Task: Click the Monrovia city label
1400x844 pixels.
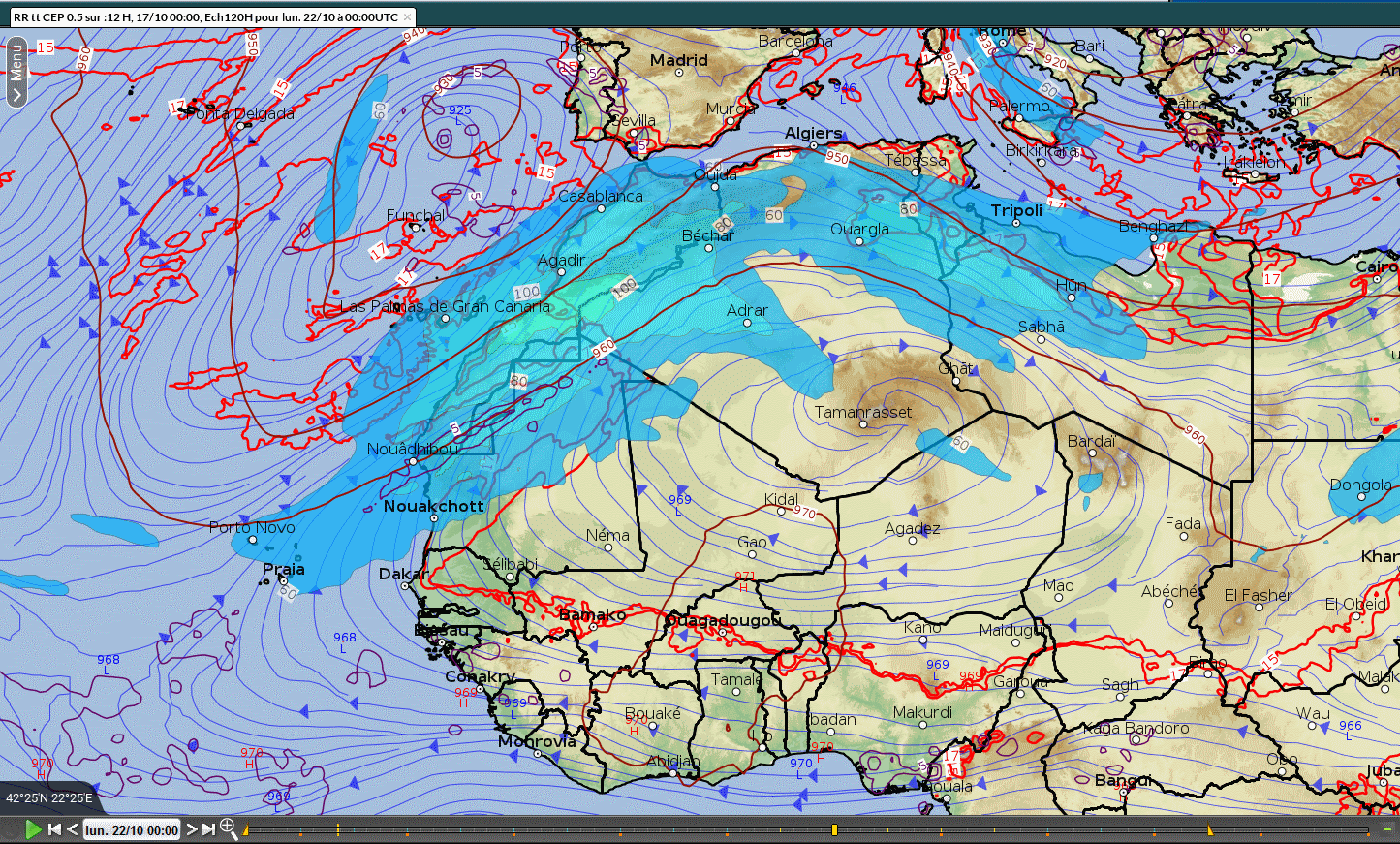Action: pos(537,741)
